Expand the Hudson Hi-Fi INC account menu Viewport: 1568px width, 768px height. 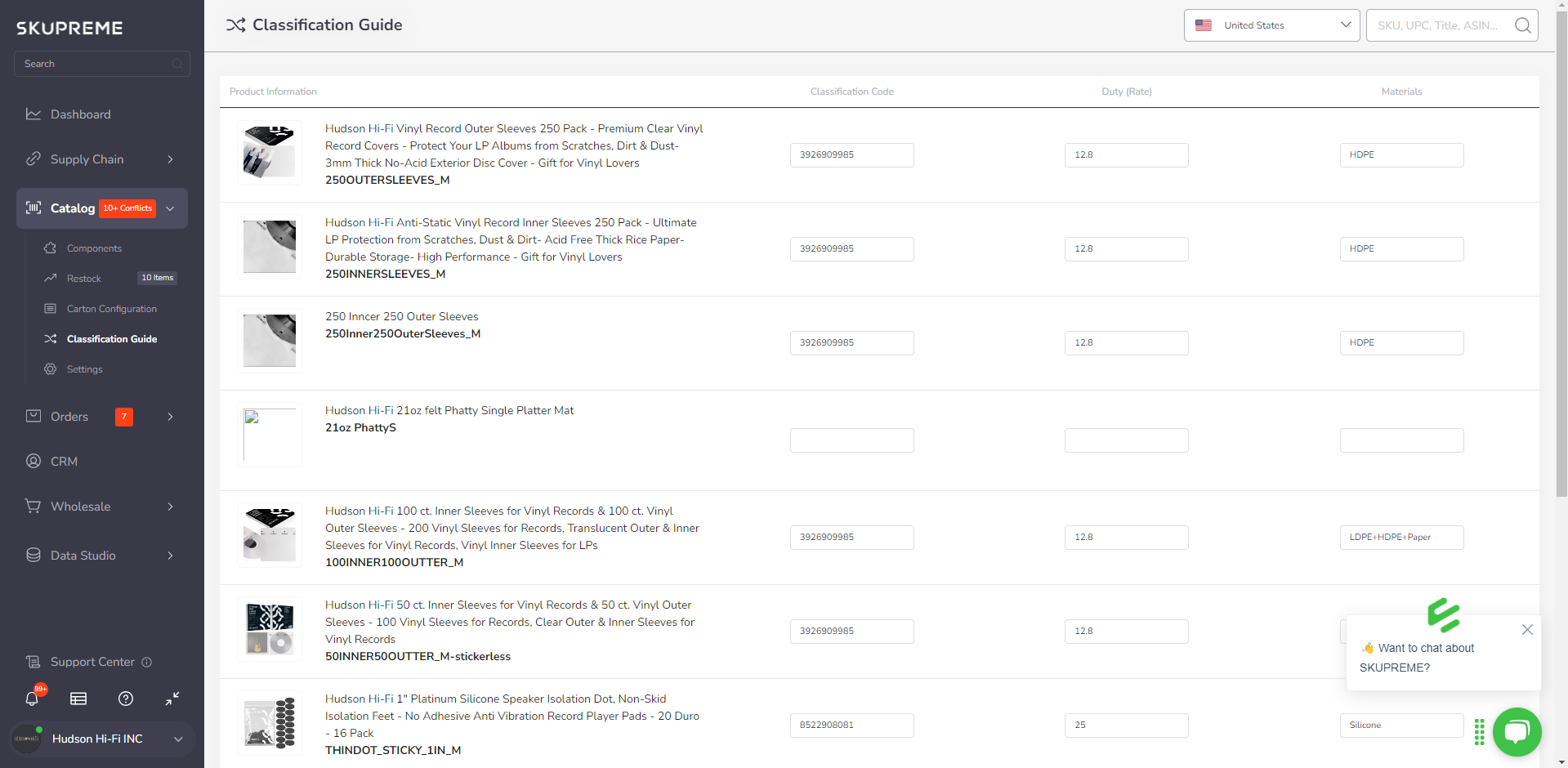pyautogui.click(x=101, y=739)
